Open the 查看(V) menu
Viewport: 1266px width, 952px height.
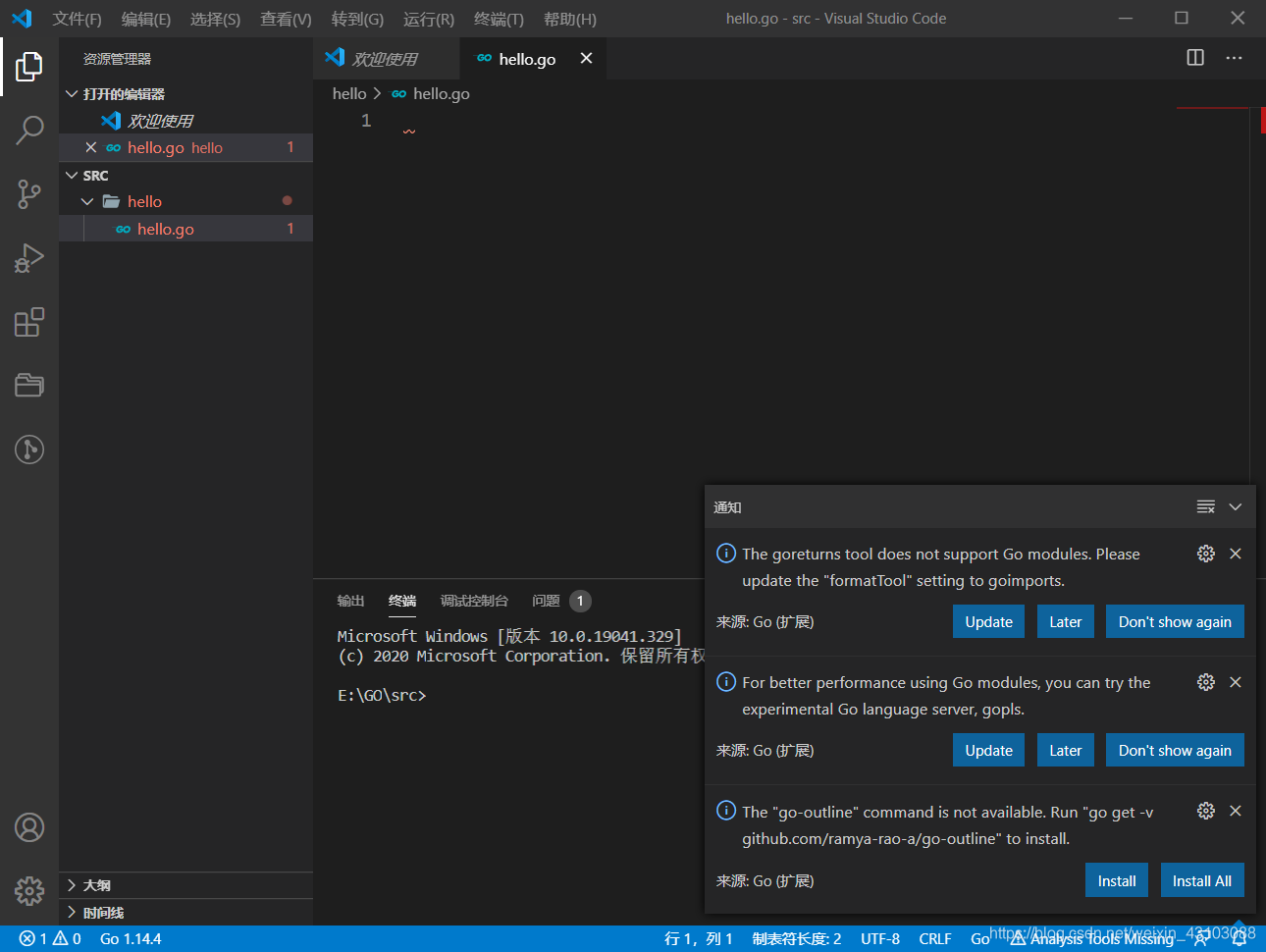(286, 19)
